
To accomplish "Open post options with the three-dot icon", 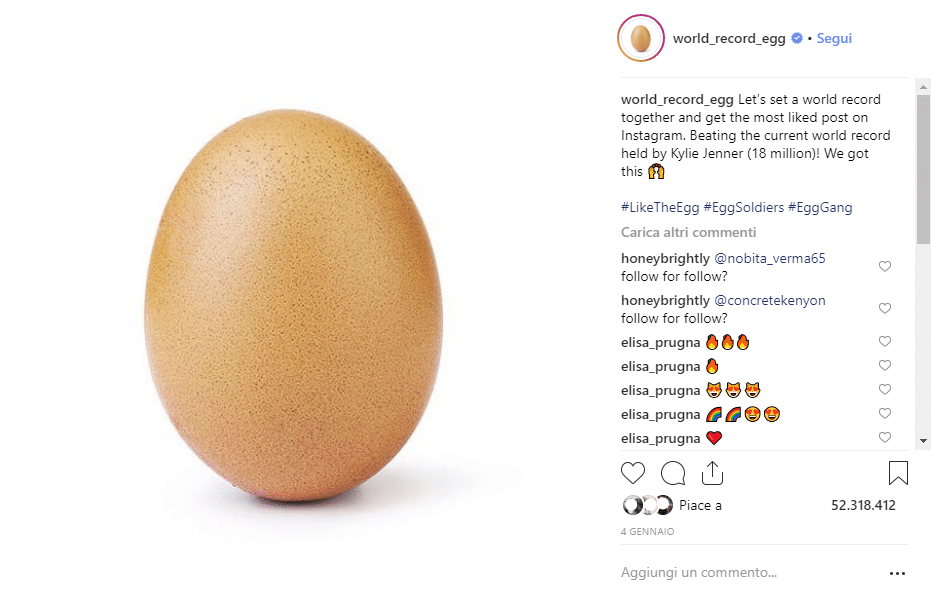I will 897,572.
